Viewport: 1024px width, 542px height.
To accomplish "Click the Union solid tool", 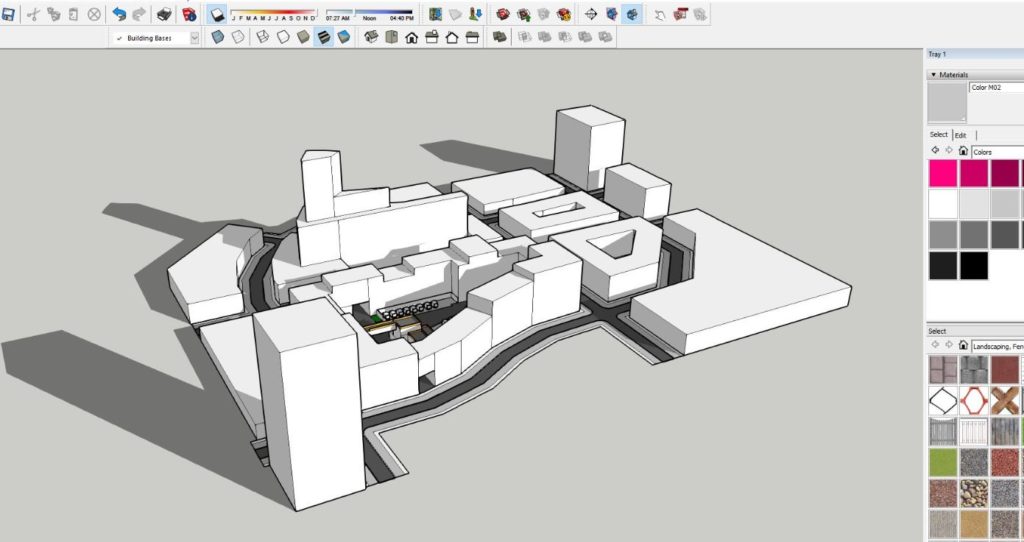I will click(x=545, y=37).
